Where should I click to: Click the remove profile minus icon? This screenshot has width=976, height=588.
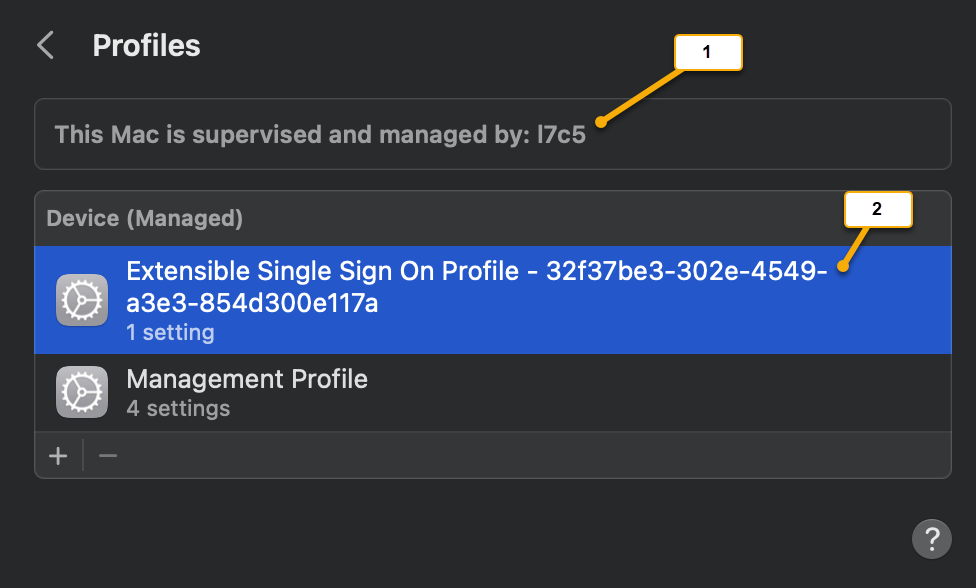[107, 455]
